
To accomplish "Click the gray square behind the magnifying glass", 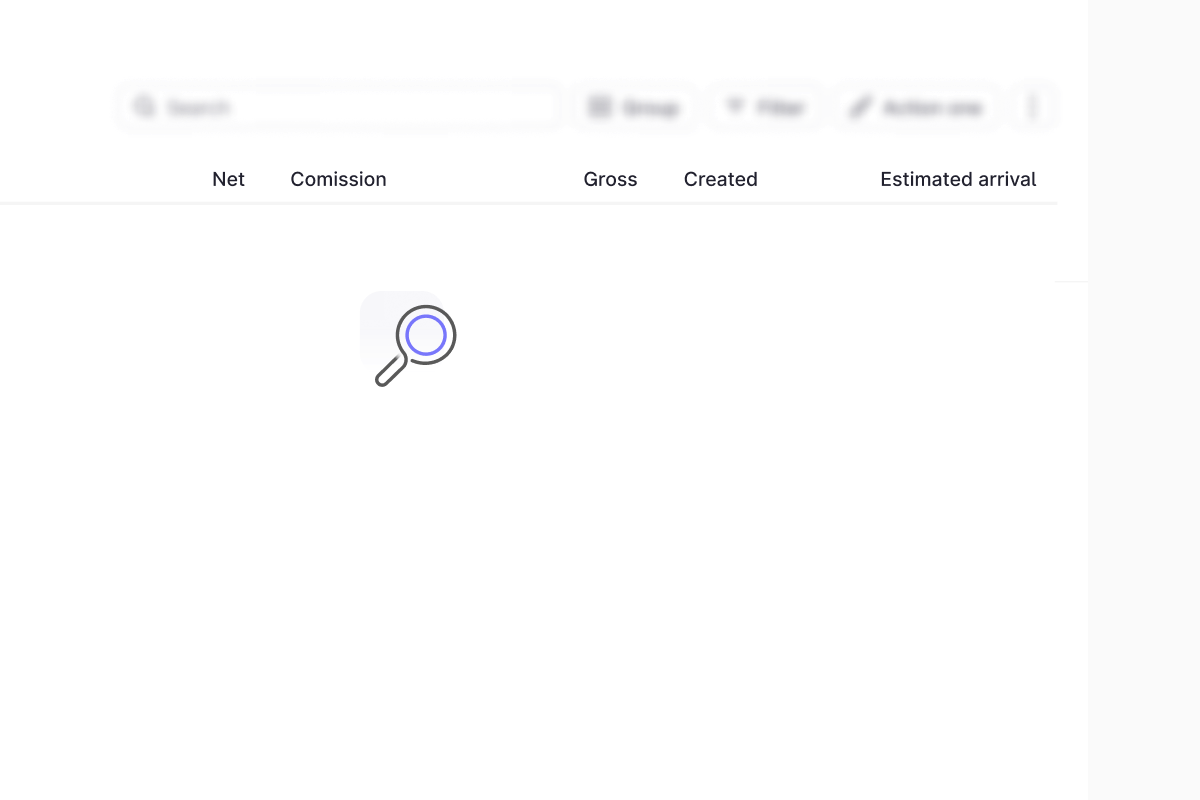I will [x=378, y=312].
